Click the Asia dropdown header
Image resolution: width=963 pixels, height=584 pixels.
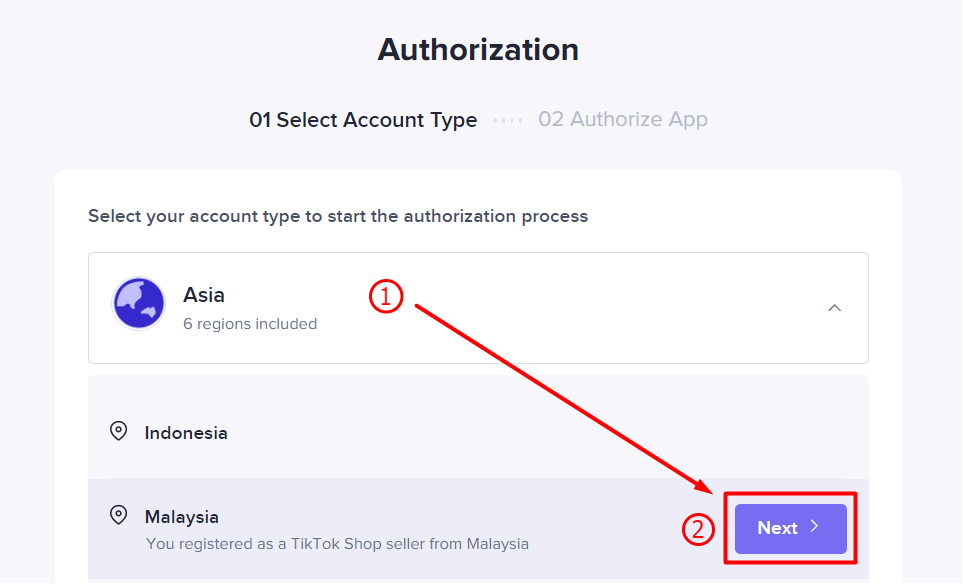(478, 308)
